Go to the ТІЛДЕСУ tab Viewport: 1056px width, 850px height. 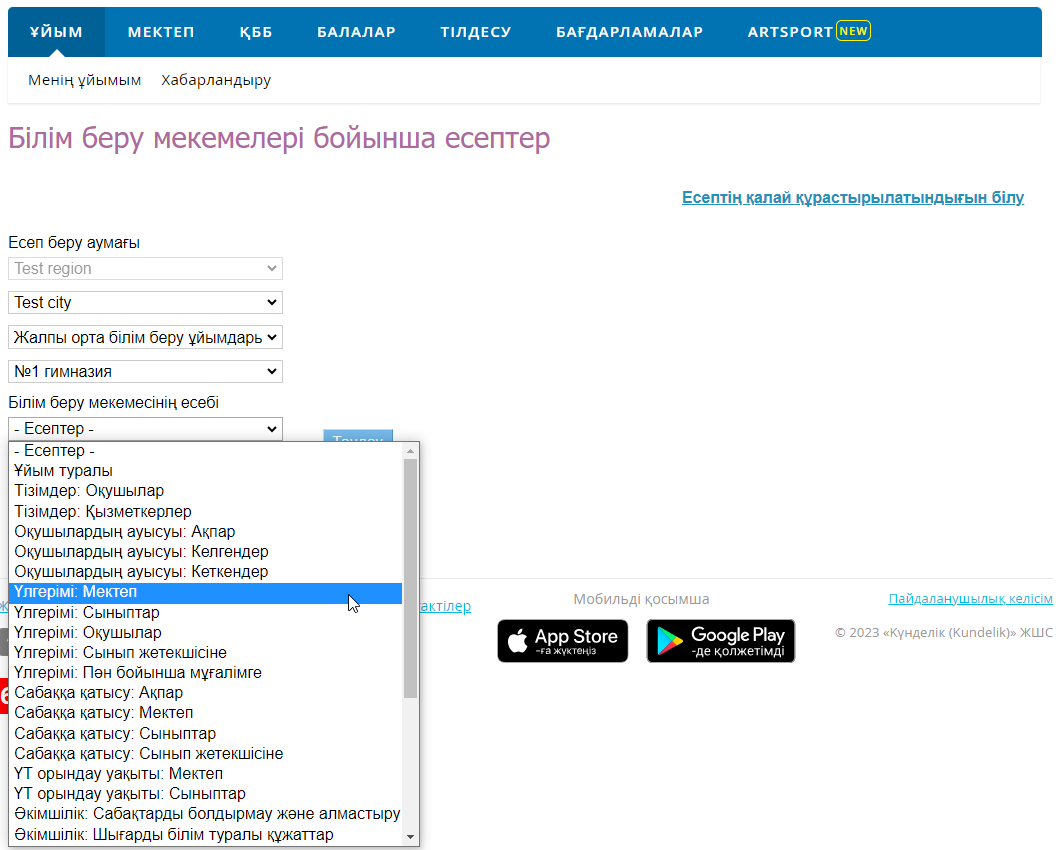(475, 32)
